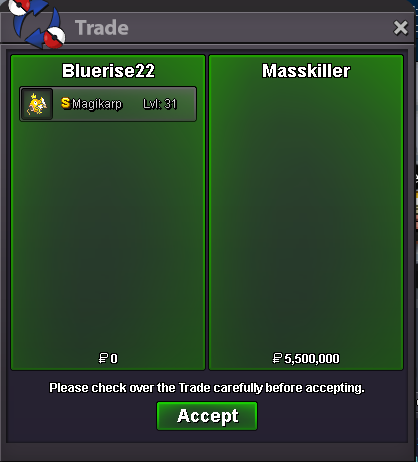Accept the trade offer
Image resolution: width=418 pixels, height=462 pixels.
click(x=207, y=416)
